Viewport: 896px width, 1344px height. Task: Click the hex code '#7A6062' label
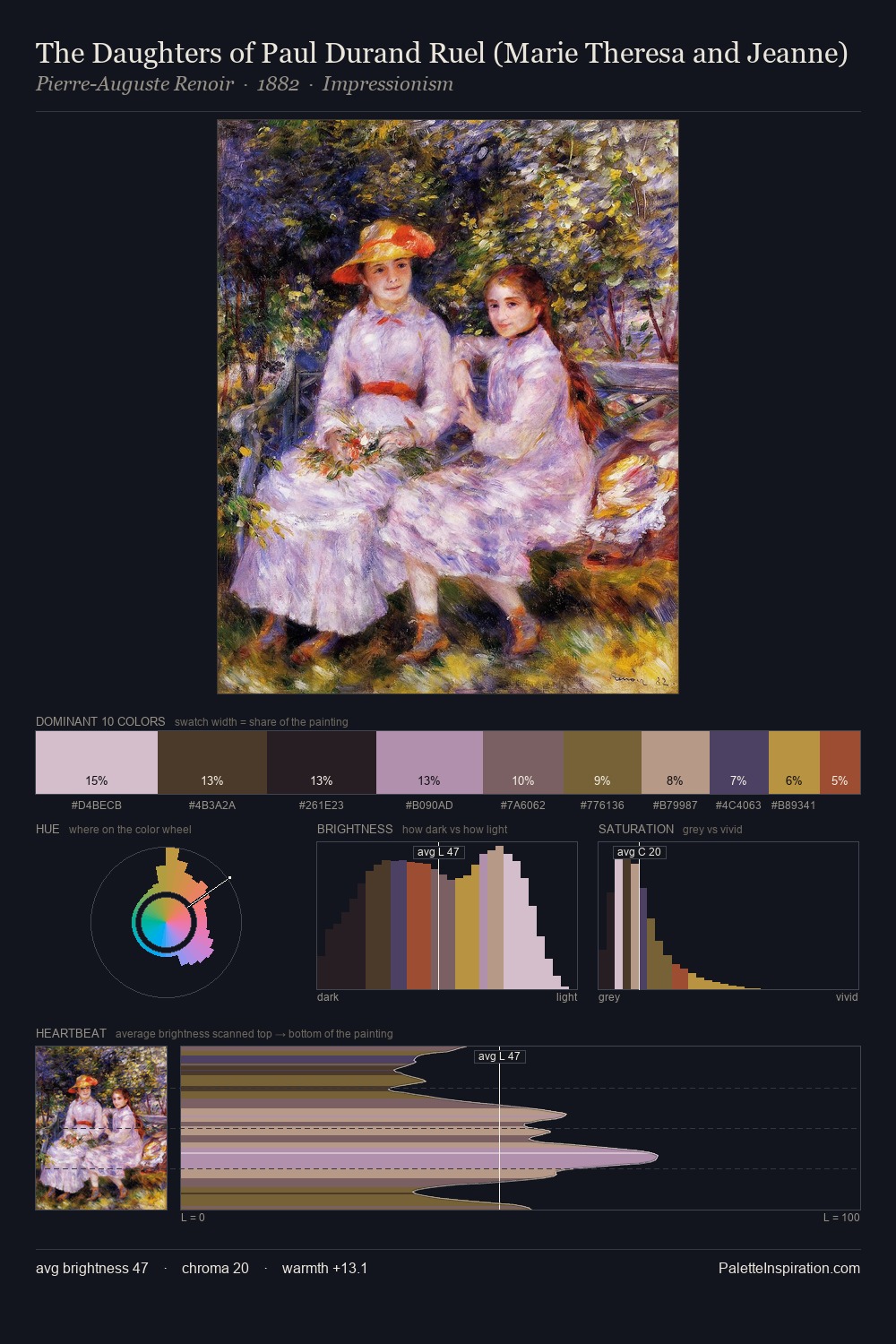pyautogui.click(x=523, y=806)
